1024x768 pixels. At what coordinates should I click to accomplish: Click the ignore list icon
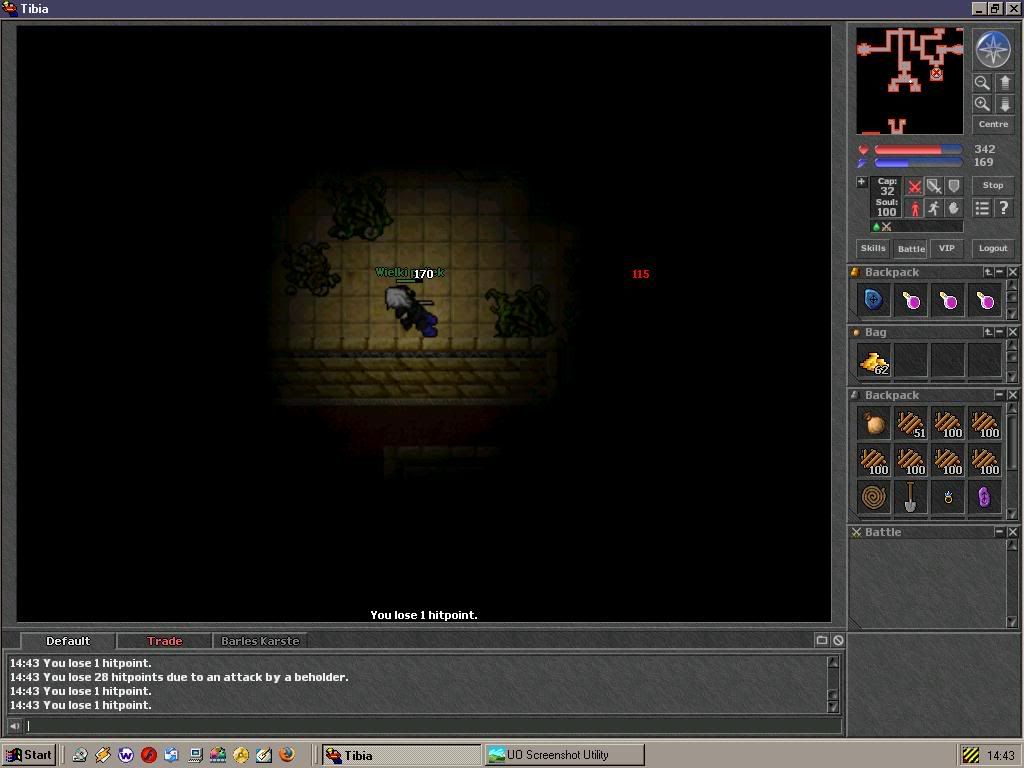[x=838, y=641]
